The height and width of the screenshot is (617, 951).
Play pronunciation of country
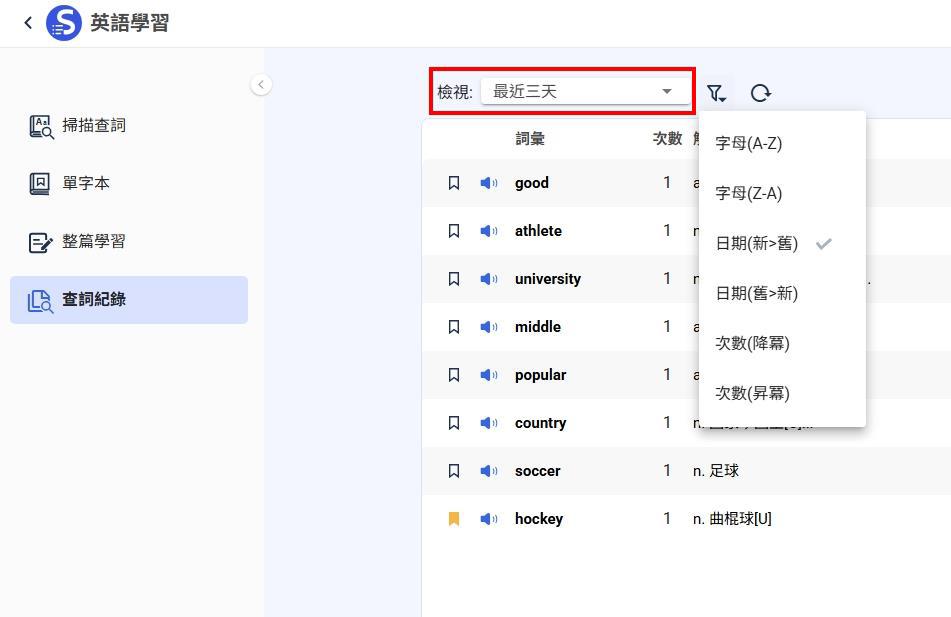(x=488, y=423)
